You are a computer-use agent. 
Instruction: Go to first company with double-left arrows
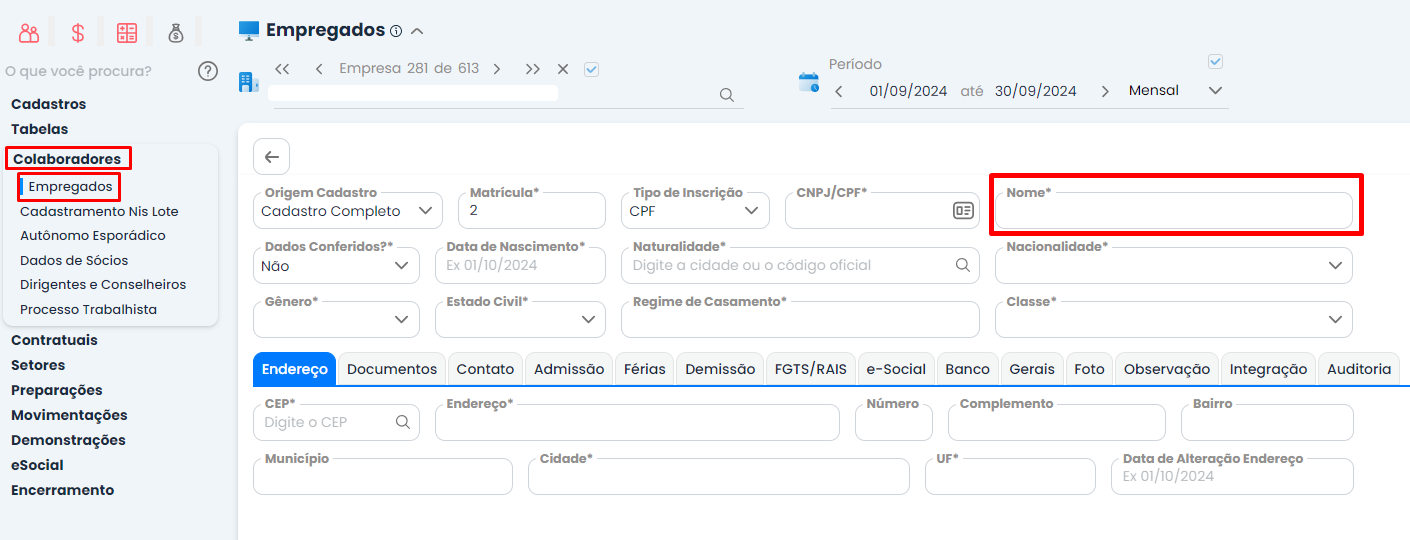[282, 69]
